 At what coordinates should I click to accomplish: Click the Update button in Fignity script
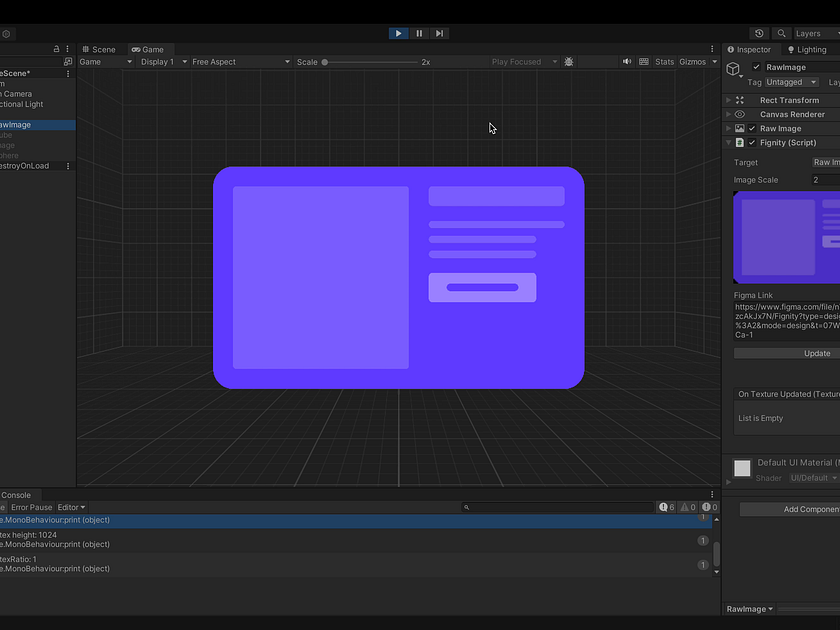[816, 353]
